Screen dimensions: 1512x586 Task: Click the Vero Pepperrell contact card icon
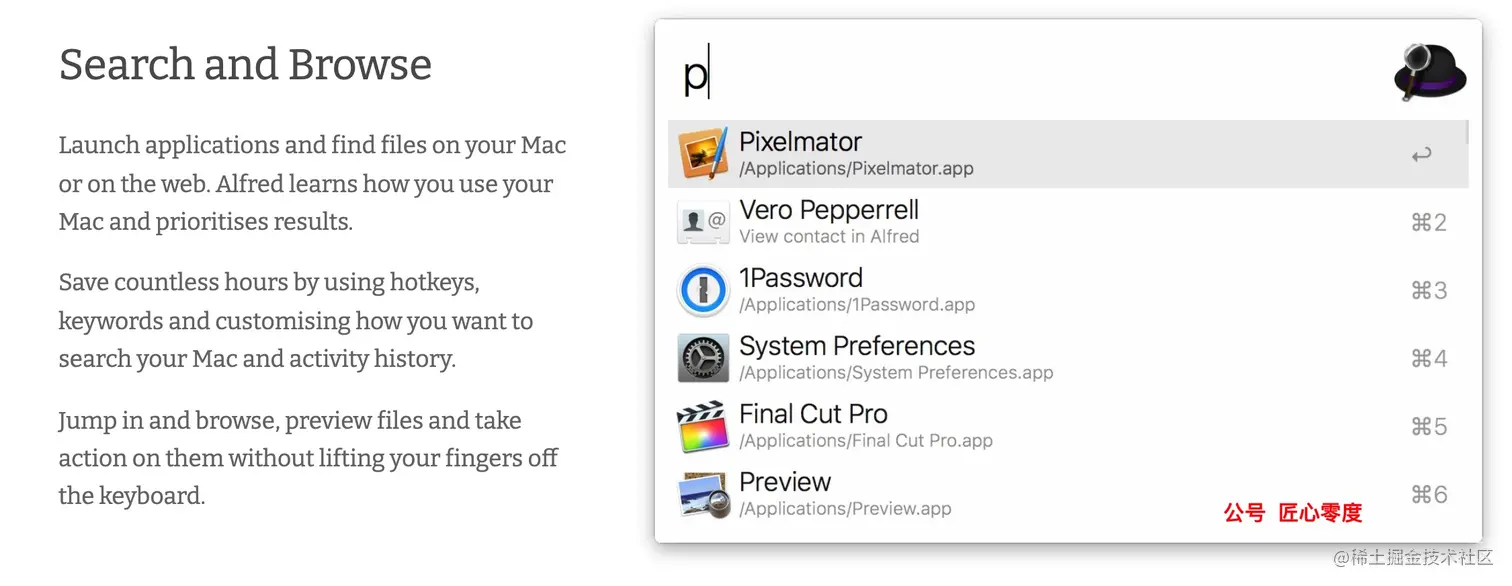703,222
